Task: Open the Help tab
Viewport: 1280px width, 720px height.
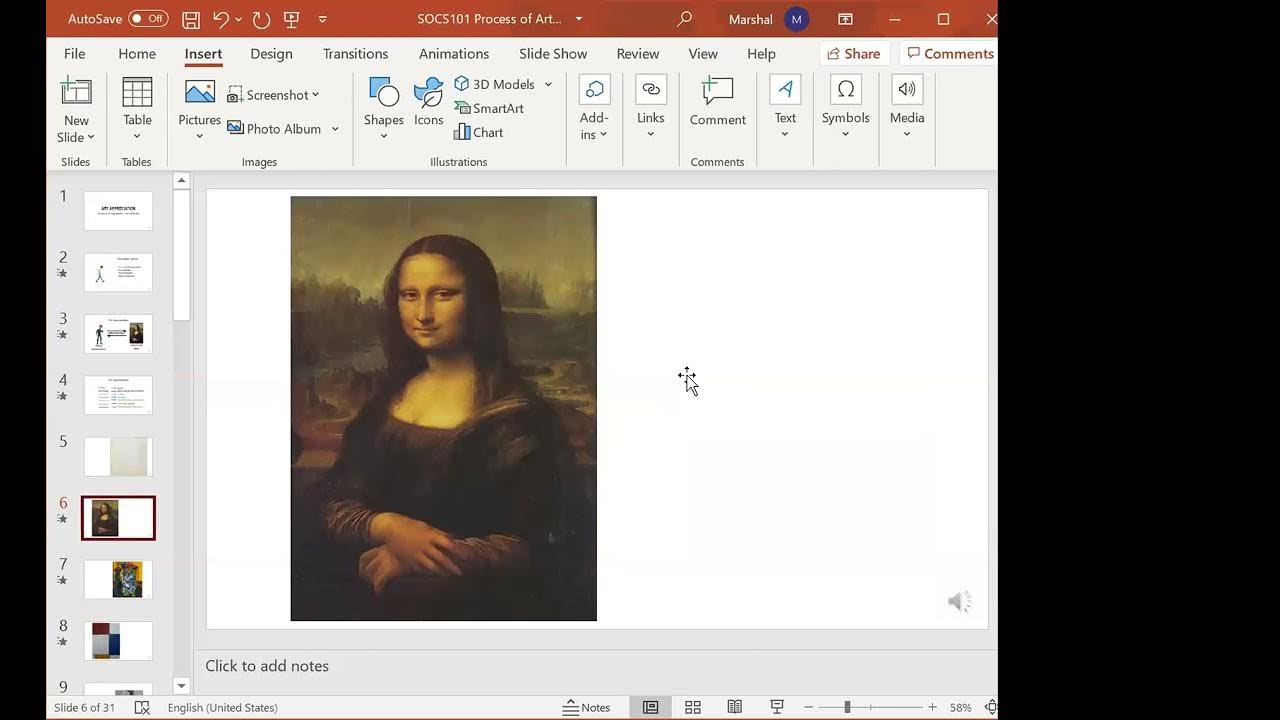Action: 761,54
